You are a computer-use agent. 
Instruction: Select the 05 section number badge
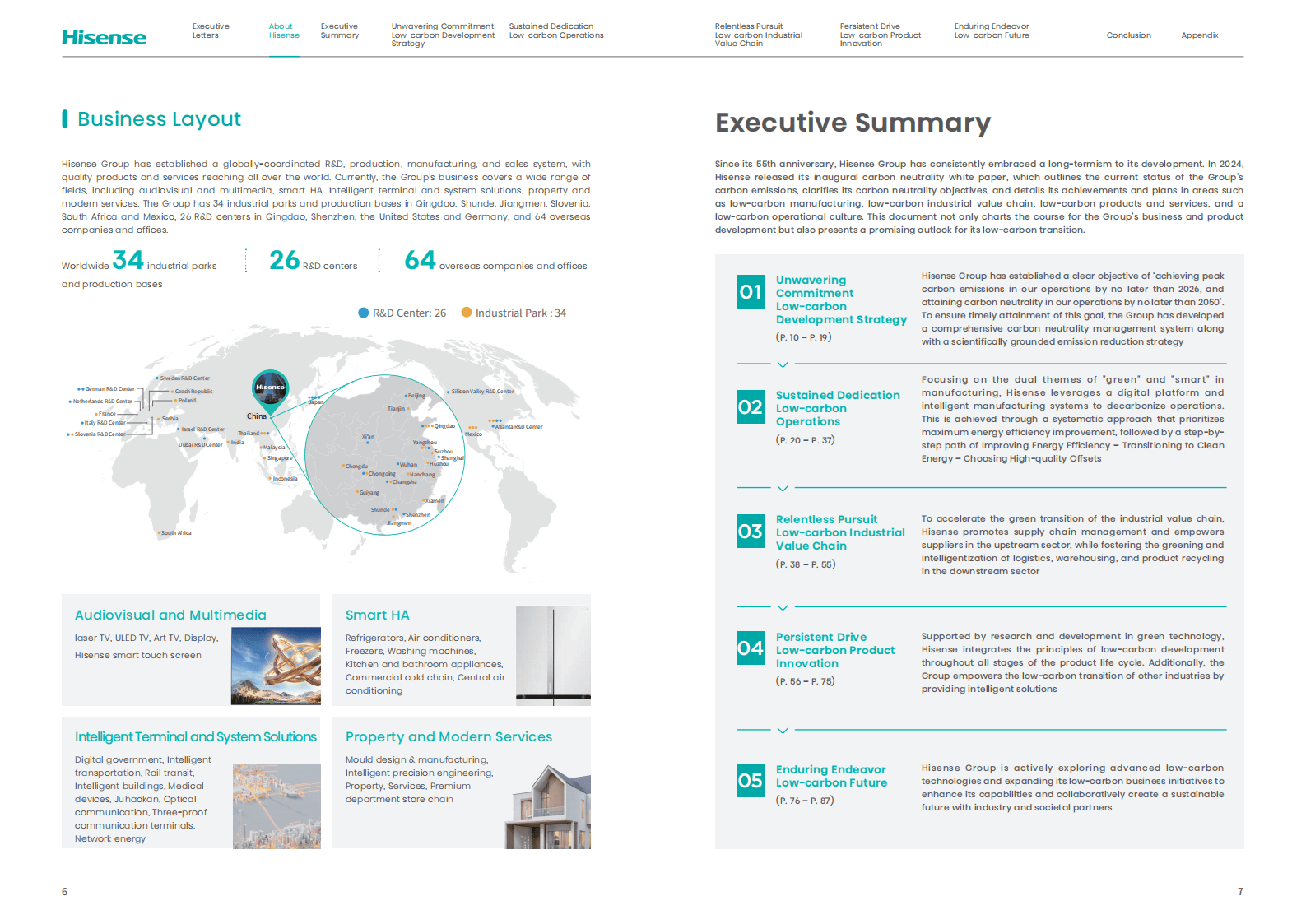[x=751, y=781]
